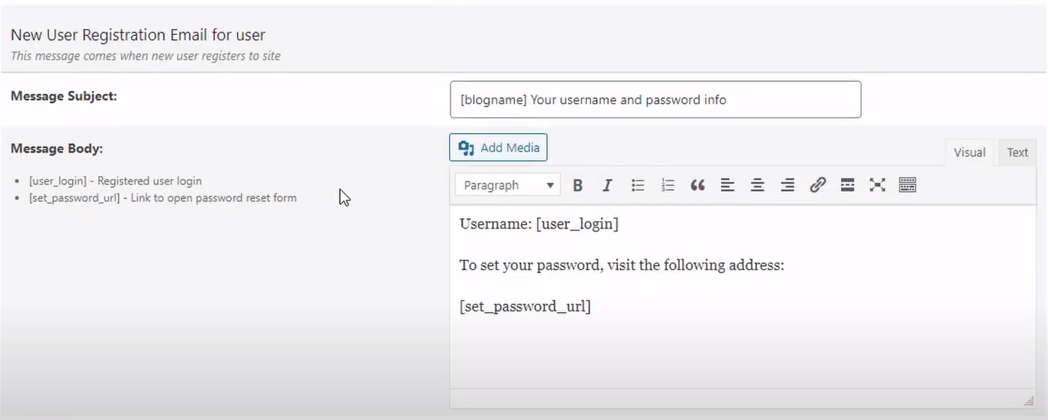Image resolution: width=1048 pixels, height=420 pixels.
Task: Click the [set_password_url] line in message body
Action: pyautogui.click(x=525, y=307)
